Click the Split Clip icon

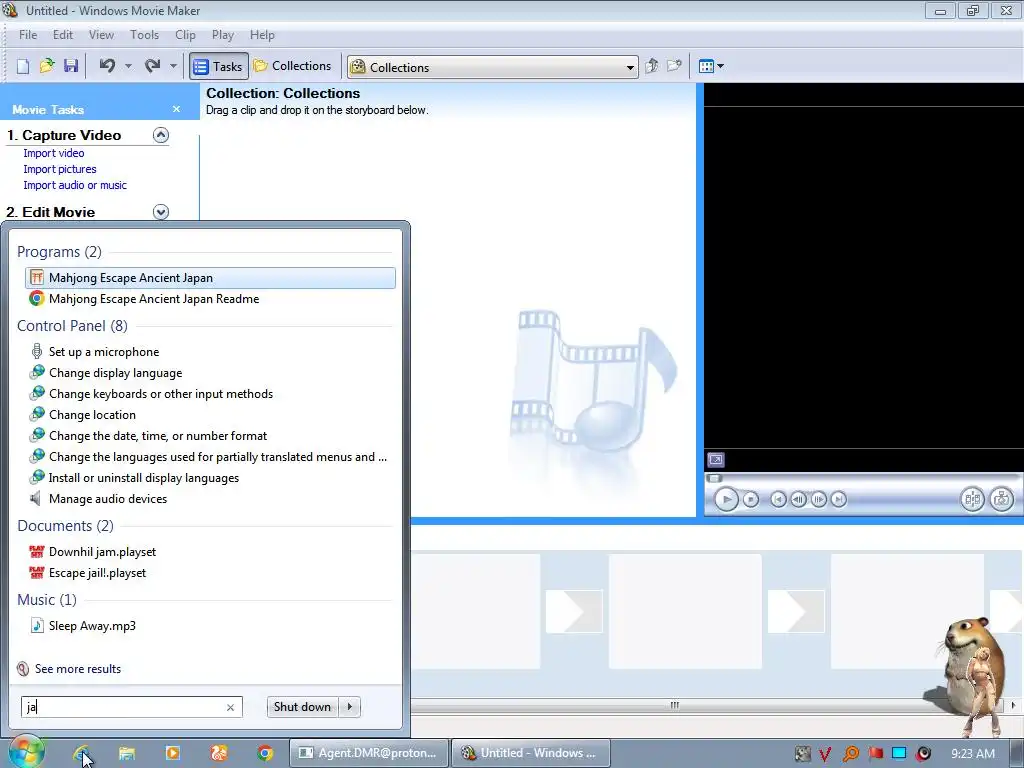coord(972,500)
